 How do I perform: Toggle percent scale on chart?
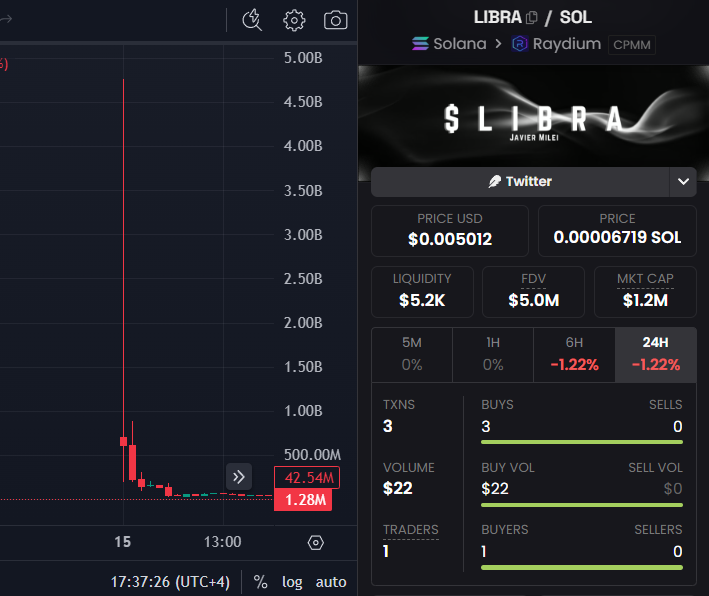260,582
